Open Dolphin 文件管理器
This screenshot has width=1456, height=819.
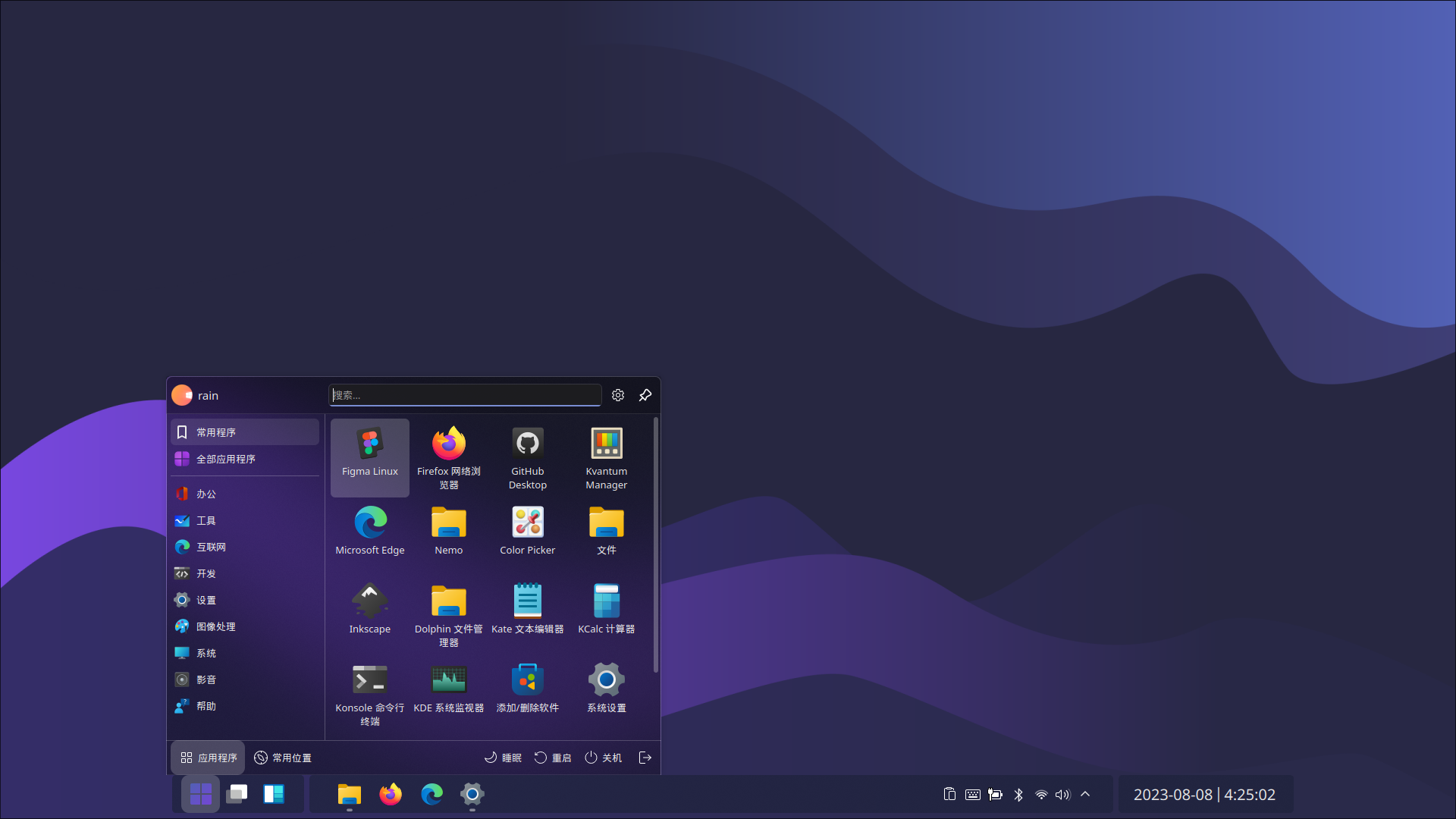449,615
